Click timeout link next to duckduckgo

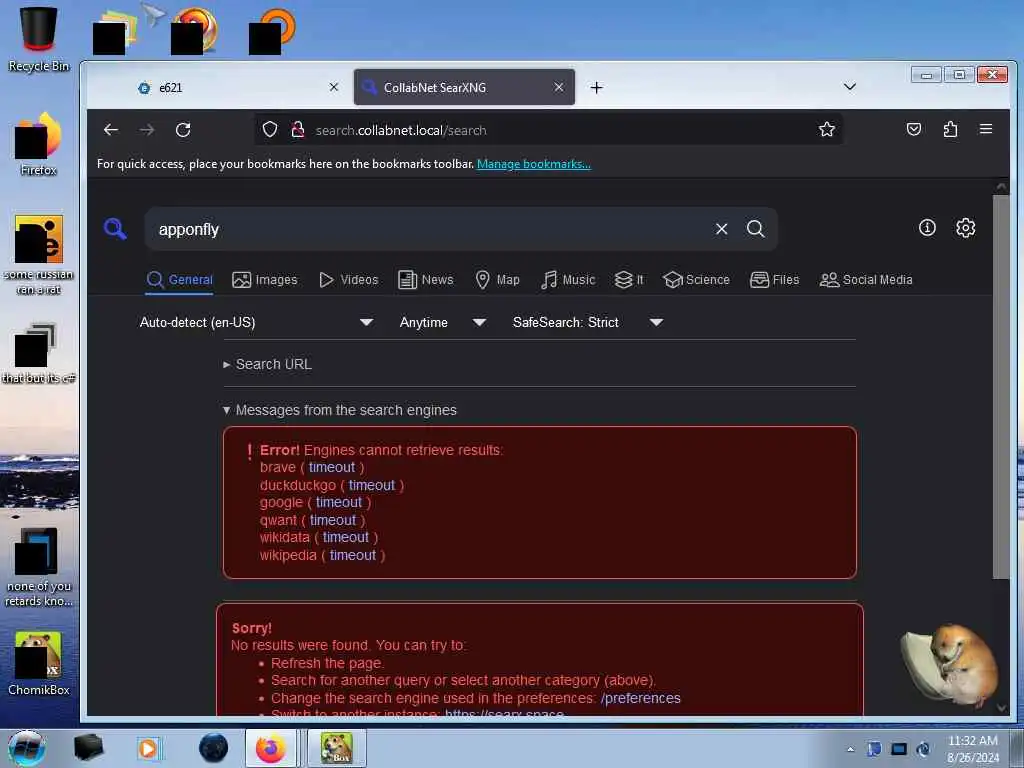(x=372, y=485)
